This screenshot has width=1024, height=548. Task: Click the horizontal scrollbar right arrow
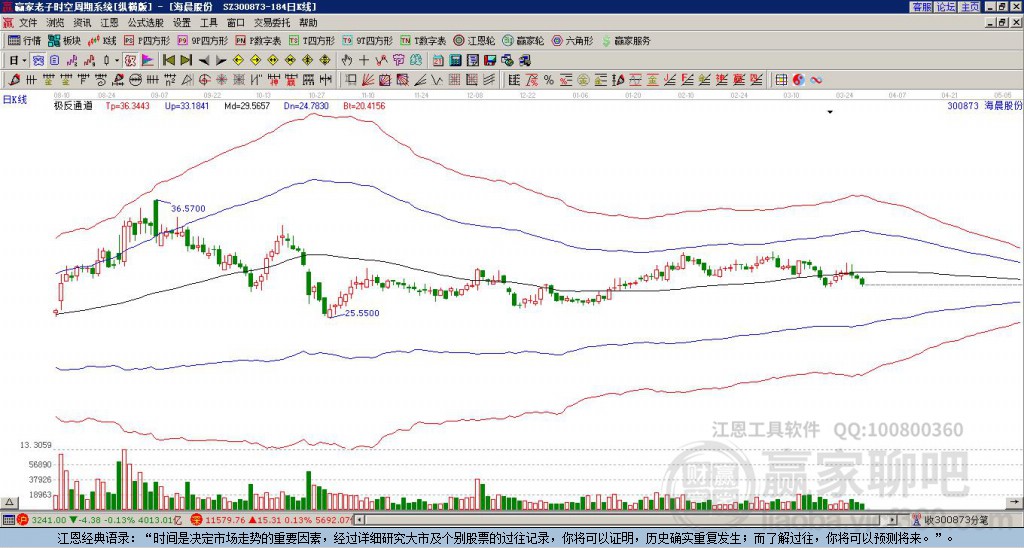[893, 520]
